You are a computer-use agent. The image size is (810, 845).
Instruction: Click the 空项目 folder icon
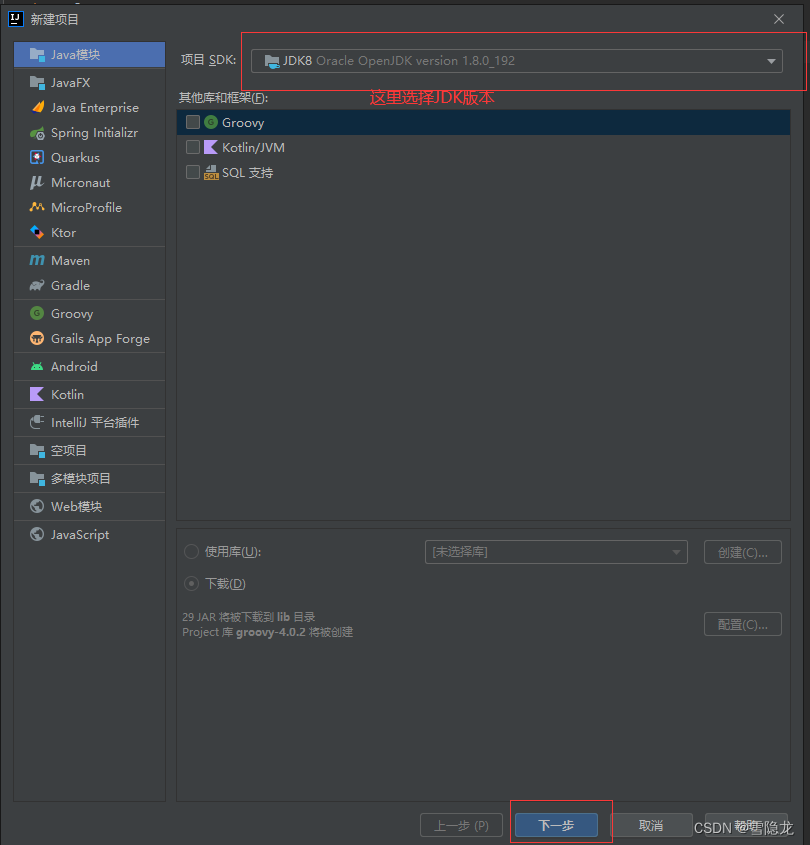pos(37,451)
